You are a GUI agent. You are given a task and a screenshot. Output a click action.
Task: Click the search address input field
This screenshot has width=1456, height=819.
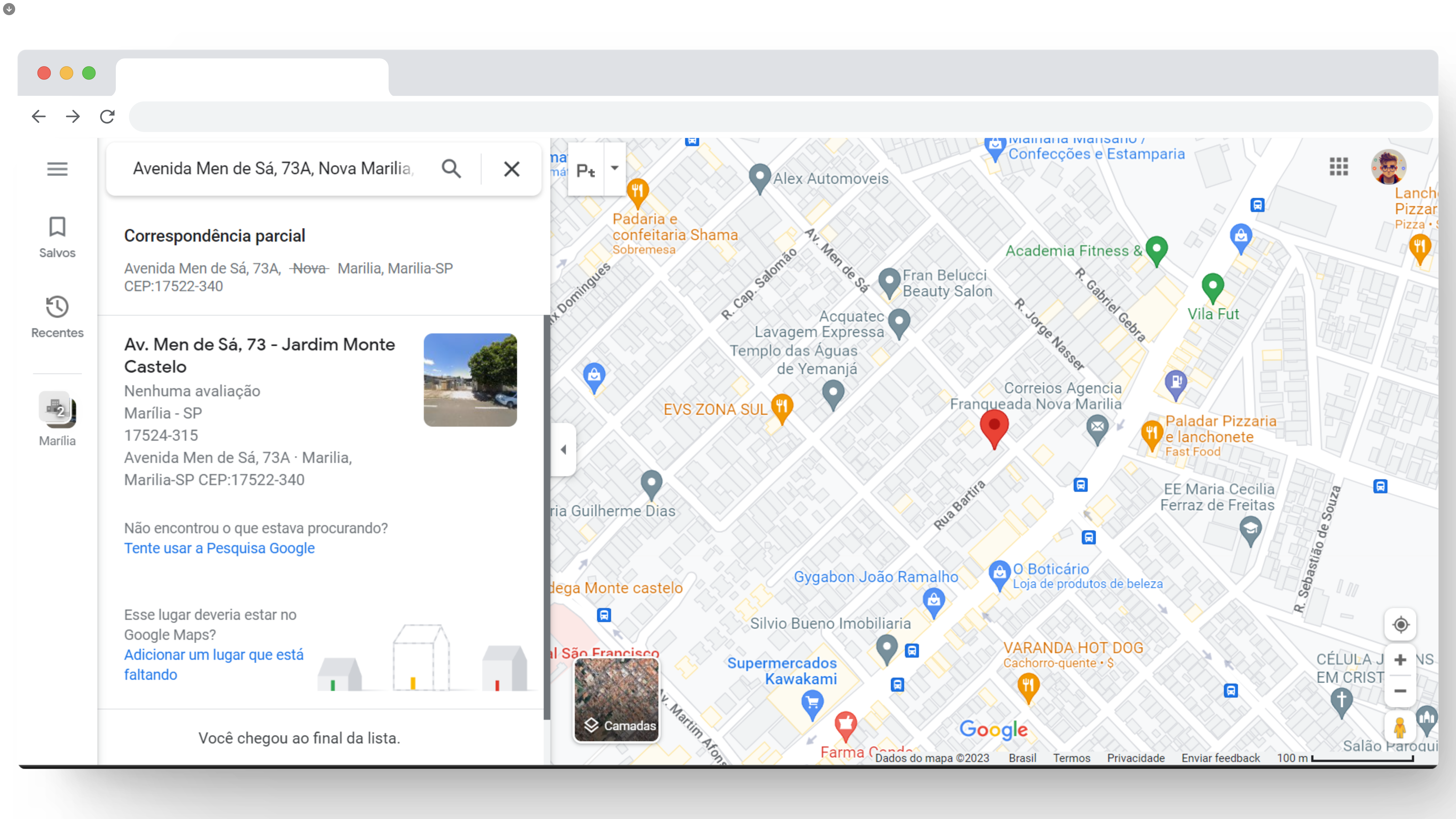[x=274, y=168]
